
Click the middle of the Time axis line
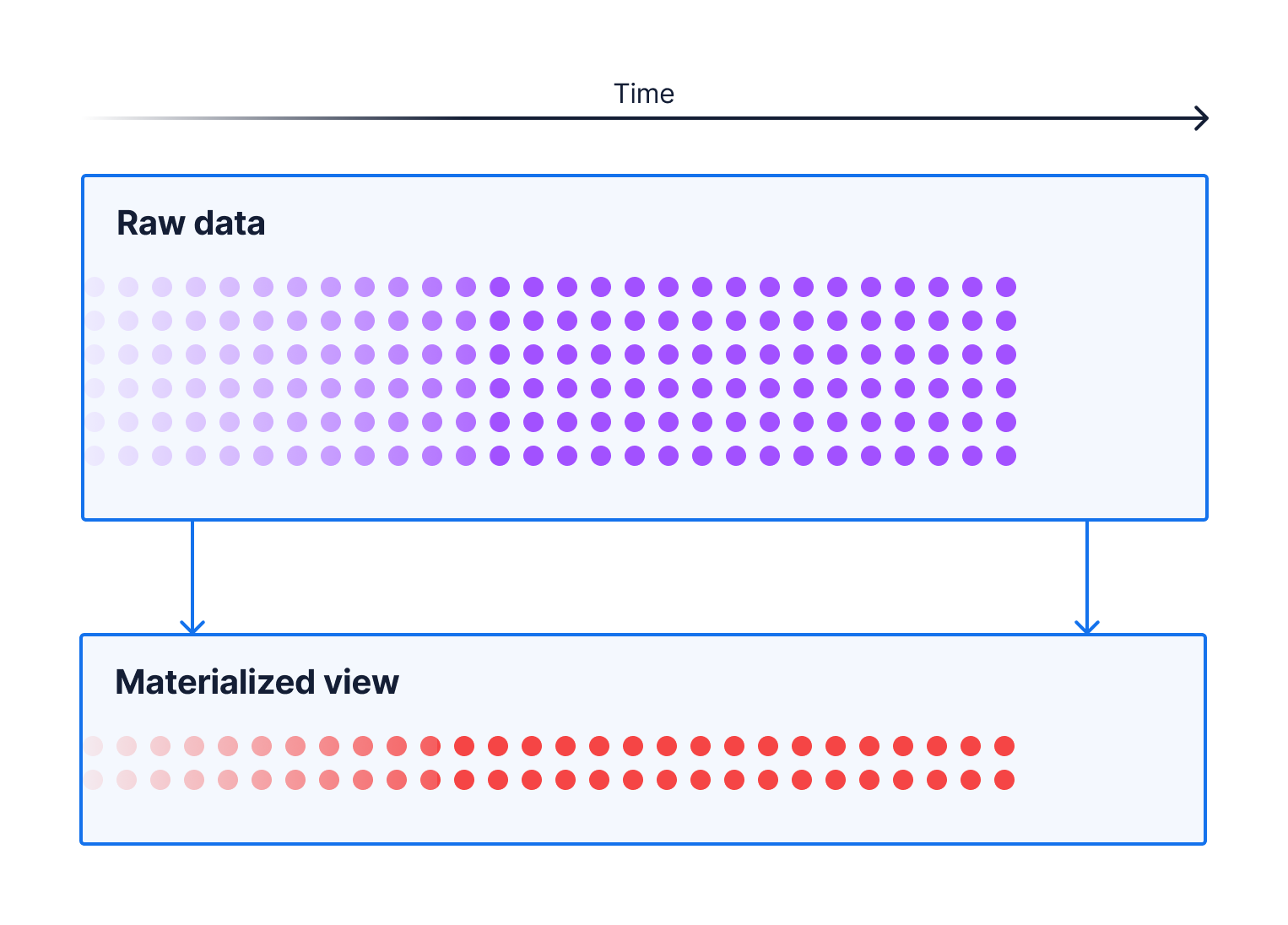click(646, 118)
